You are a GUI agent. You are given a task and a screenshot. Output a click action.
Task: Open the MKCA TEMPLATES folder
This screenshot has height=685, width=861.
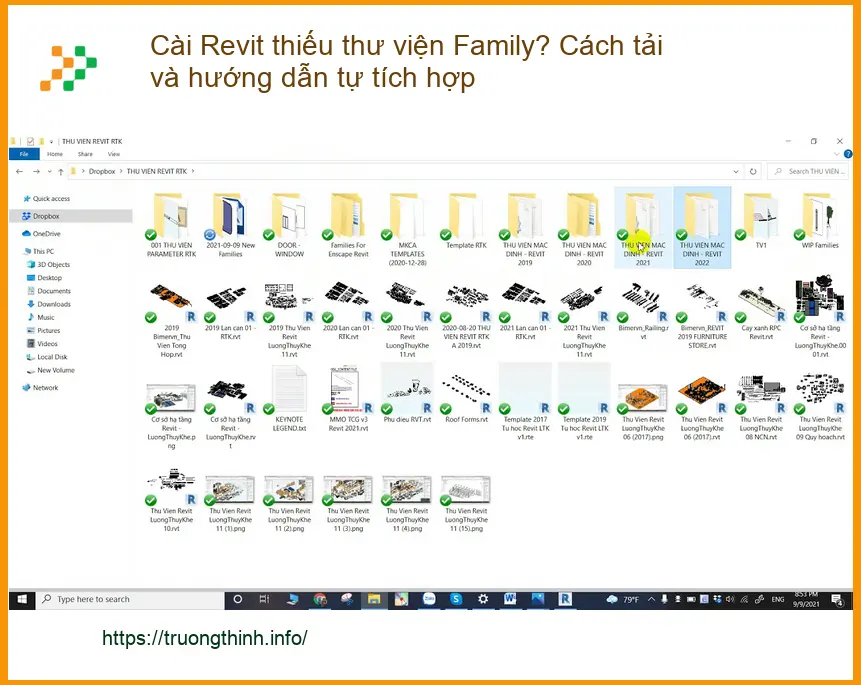click(x=407, y=229)
